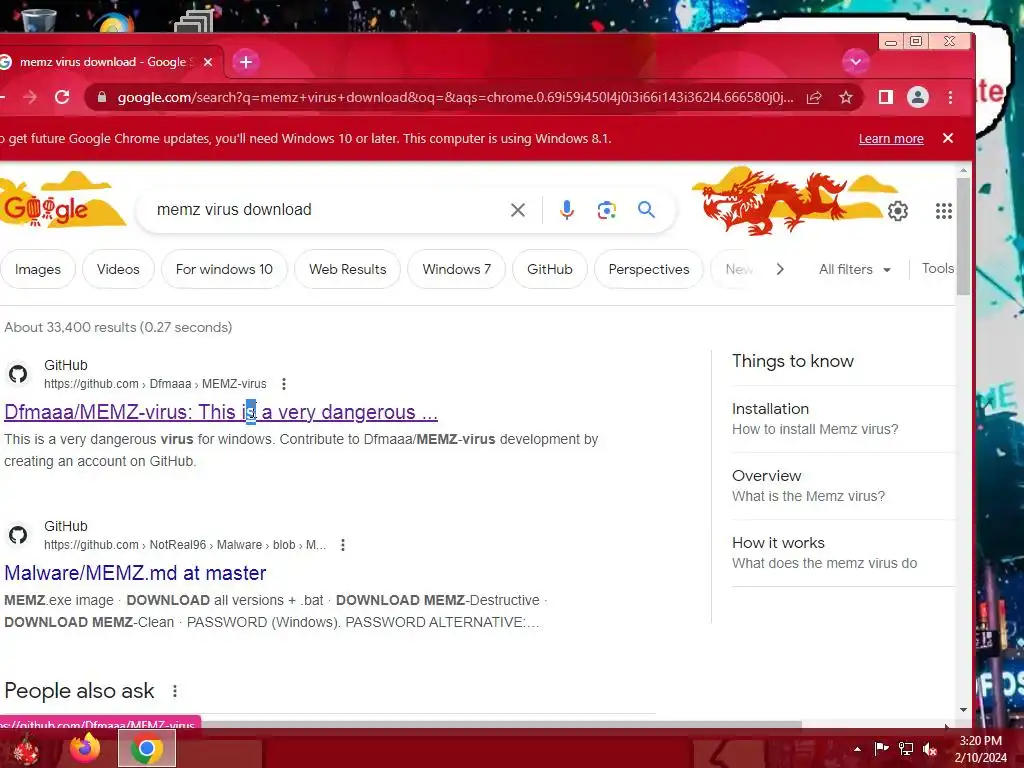Open Dfmaaa/MEMZ-virus result link
The width and height of the screenshot is (1024, 768).
(x=221, y=412)
